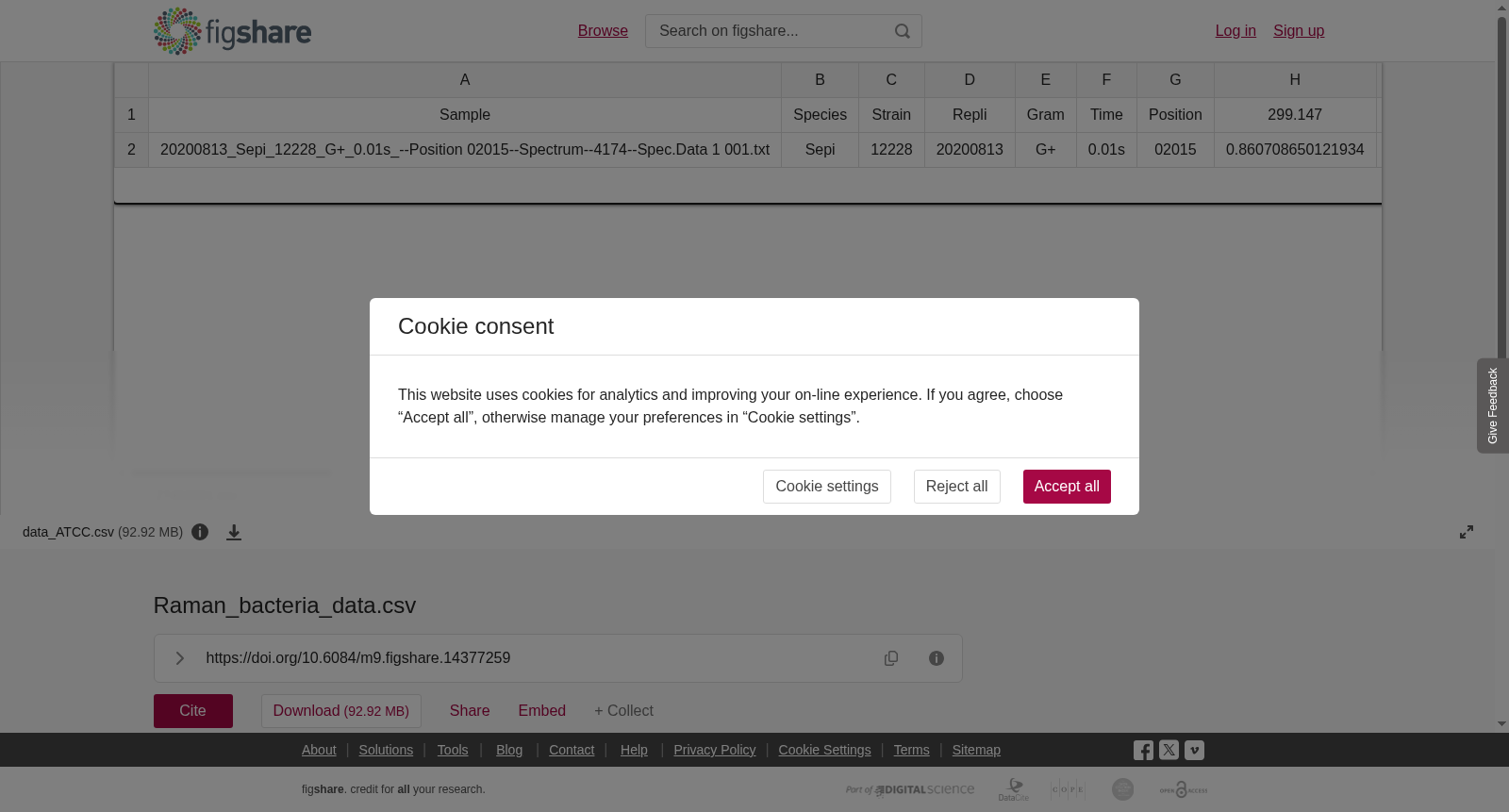Expand the DOI citation chevron
Viewport: 1509px width, 812px height.
(180, 658)
